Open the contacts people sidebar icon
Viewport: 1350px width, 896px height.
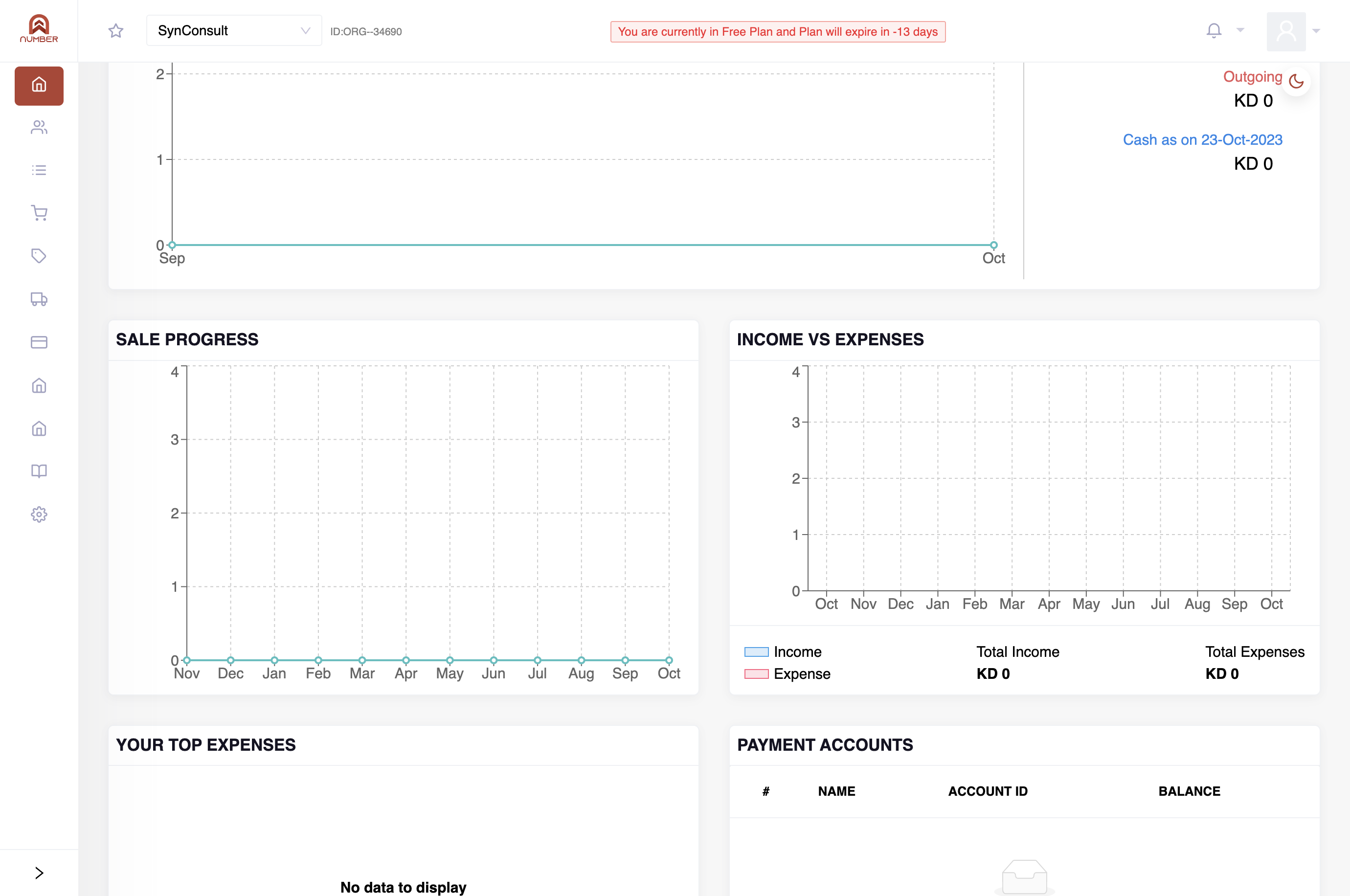(x=39, y=127)
